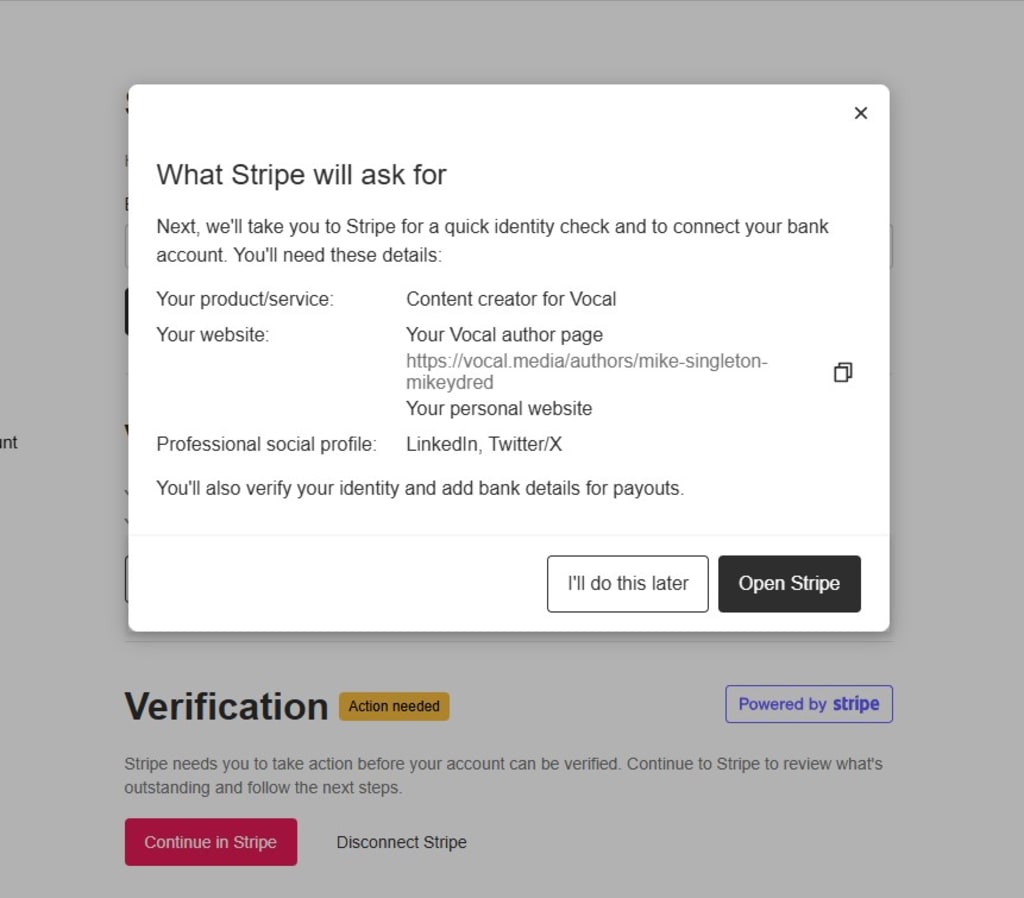
Task: Click the Verification section heading
Action: pyautogui.click(x=227, y=707)
